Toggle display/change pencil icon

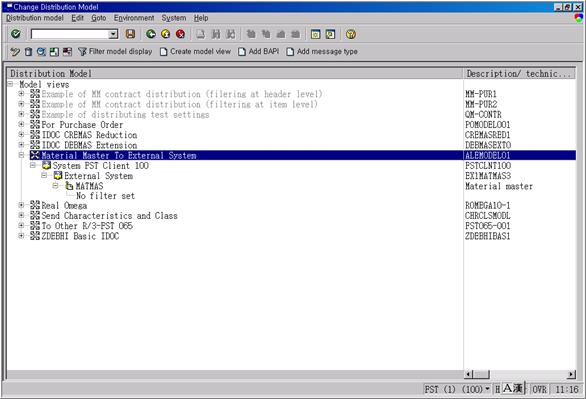(15, 52)
